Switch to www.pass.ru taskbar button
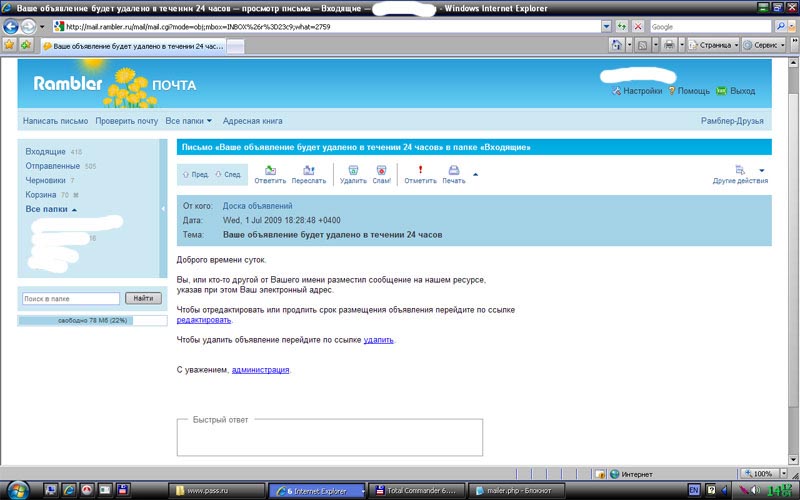800x500 pixels. pyautogui.click(x=217, y=491)
